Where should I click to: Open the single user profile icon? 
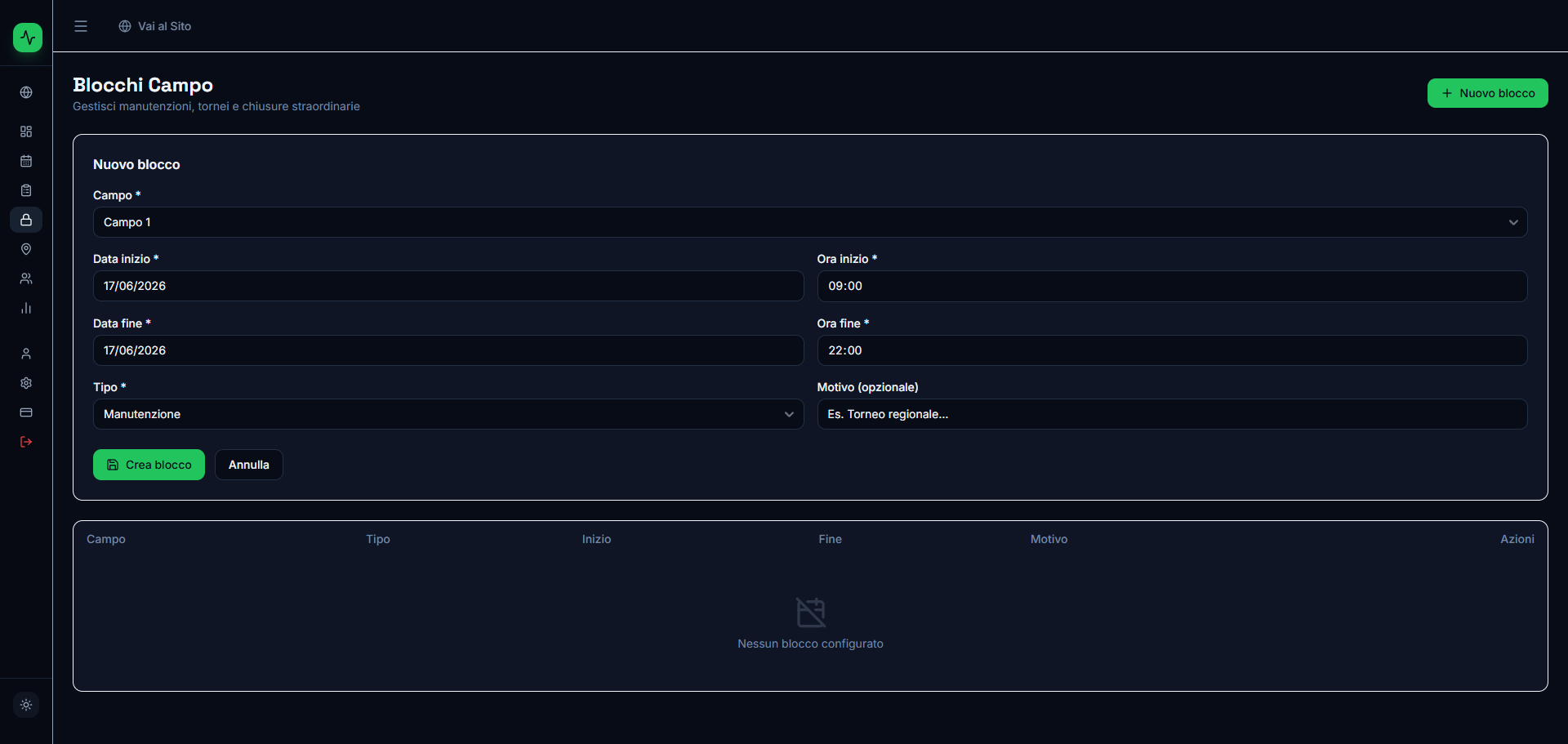click(x=26, y=354)
